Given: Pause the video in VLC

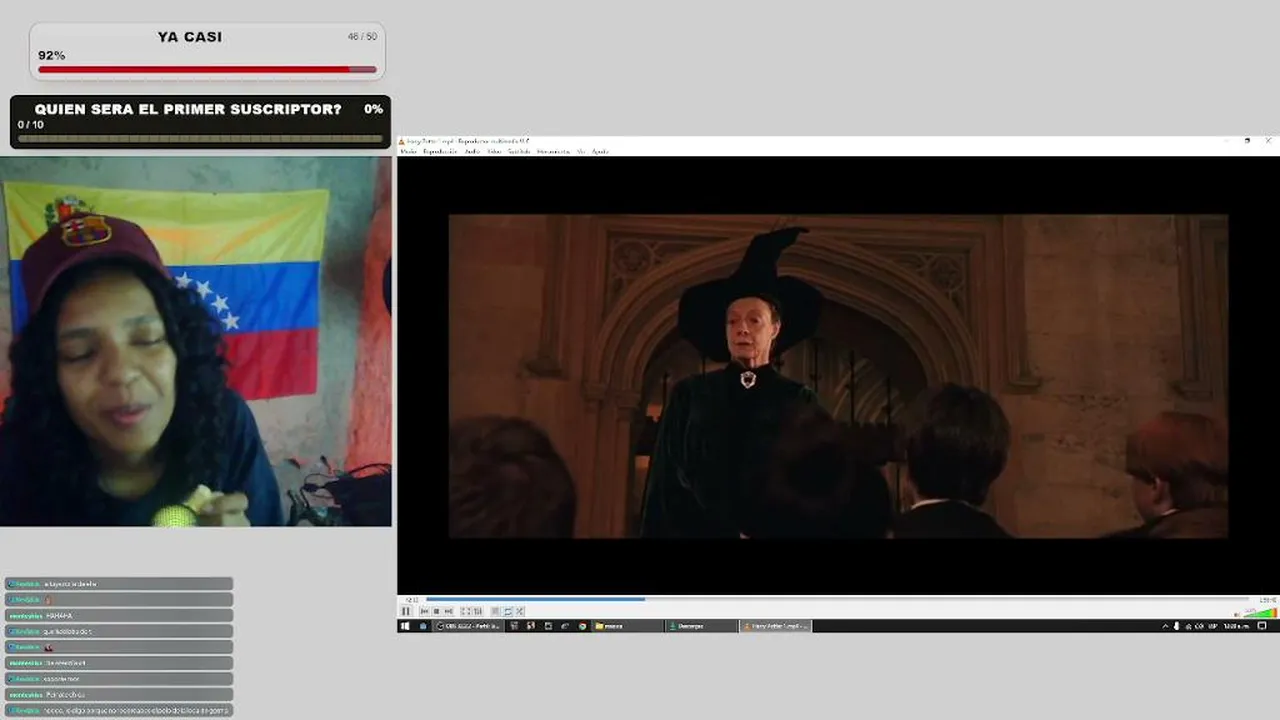Looking at the screenshot, I should coord(406,611).
